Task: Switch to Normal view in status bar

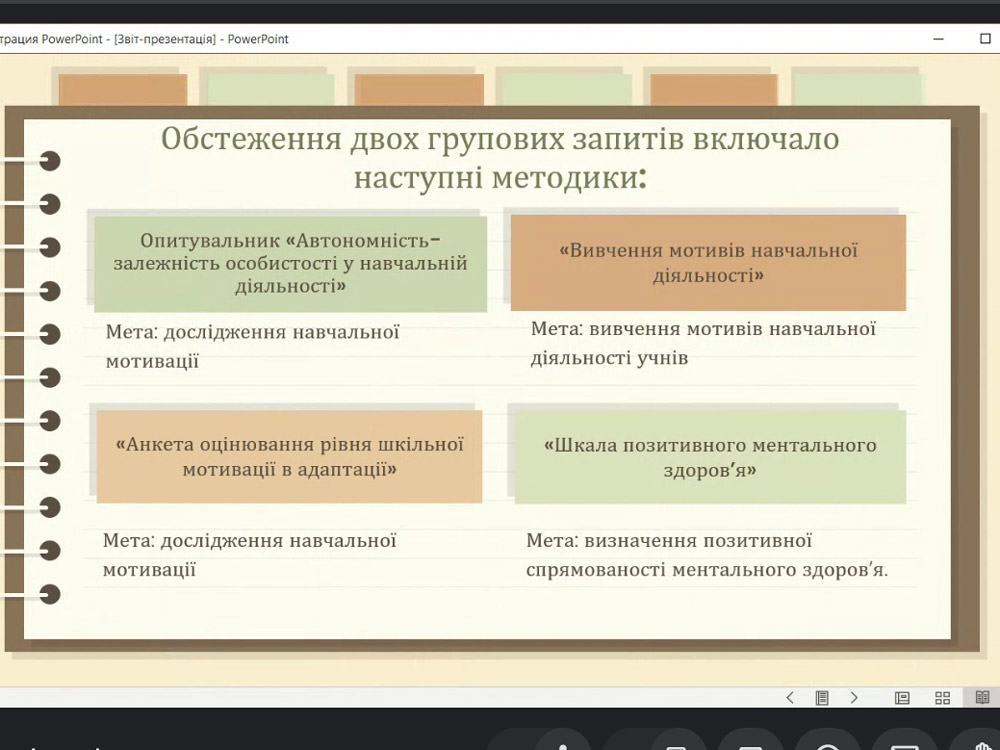Action: pos(902,698)
